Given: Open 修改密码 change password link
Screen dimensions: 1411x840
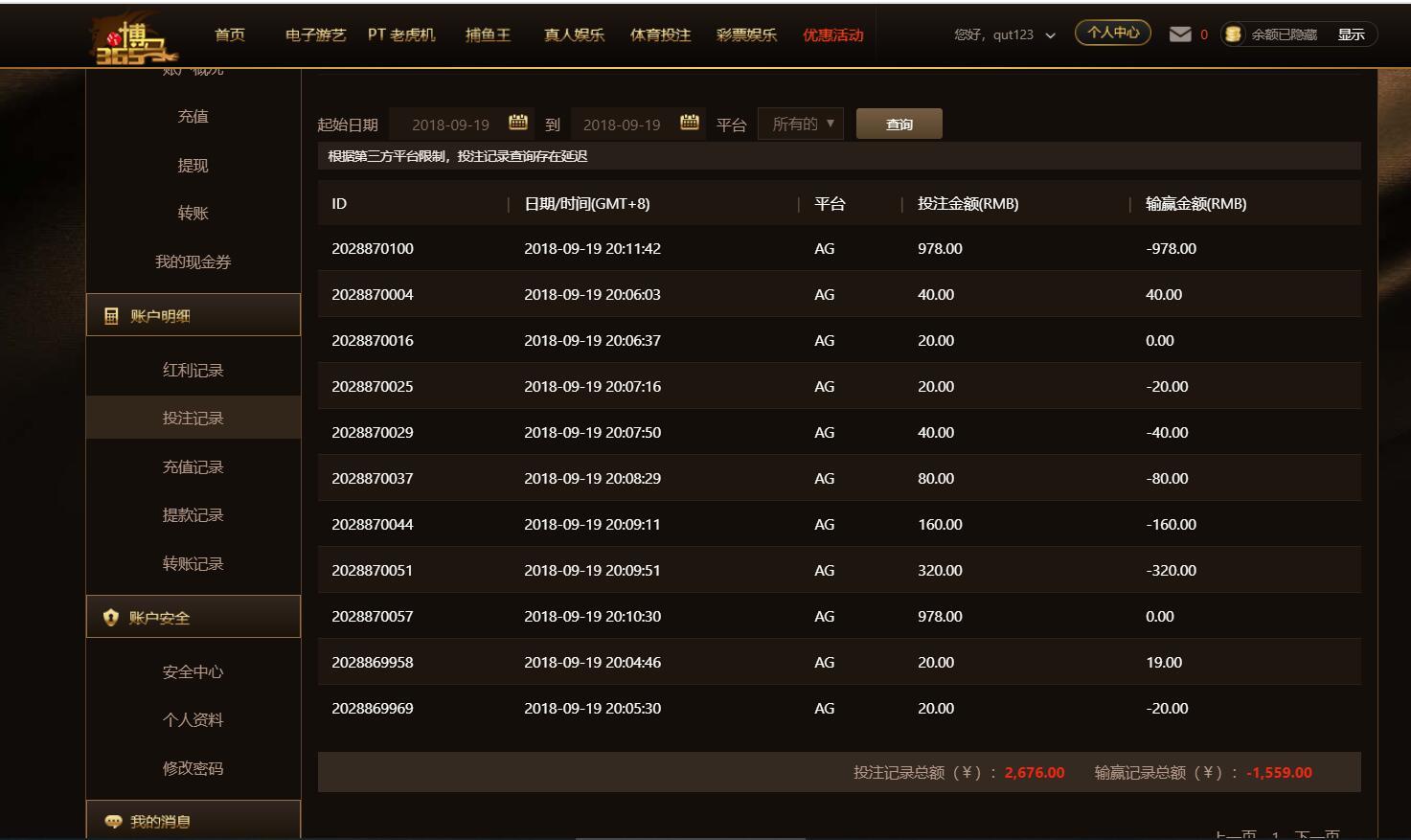Looking at the screenshot, I should pos(193,768).
